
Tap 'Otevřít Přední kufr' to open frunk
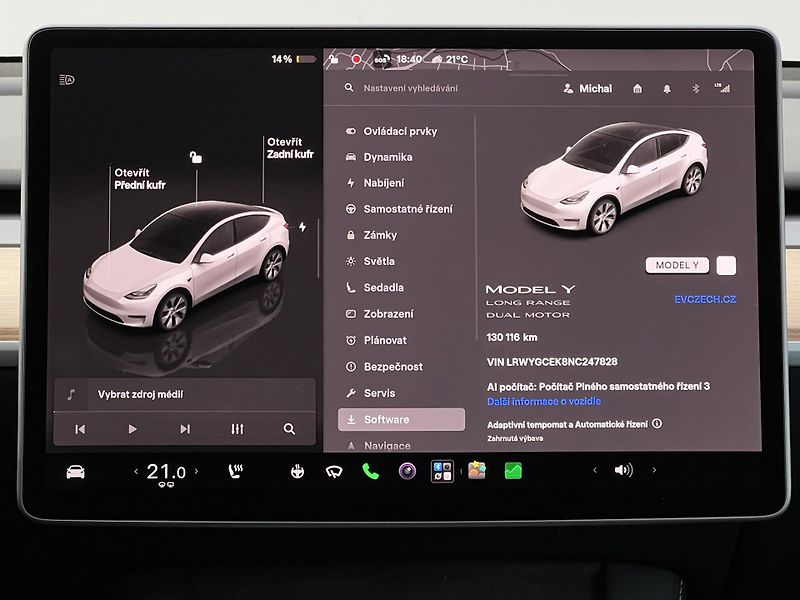(x=140, y=179)
